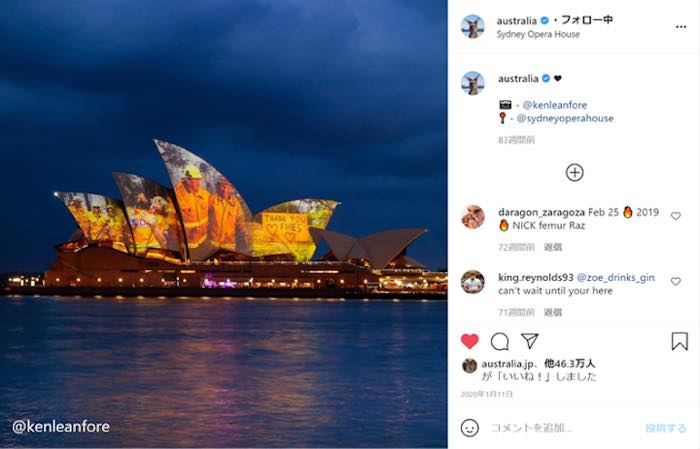Click the @kenleanfore mention link
This screenshot has height=449, width=700.
click(x=555, y=105)
